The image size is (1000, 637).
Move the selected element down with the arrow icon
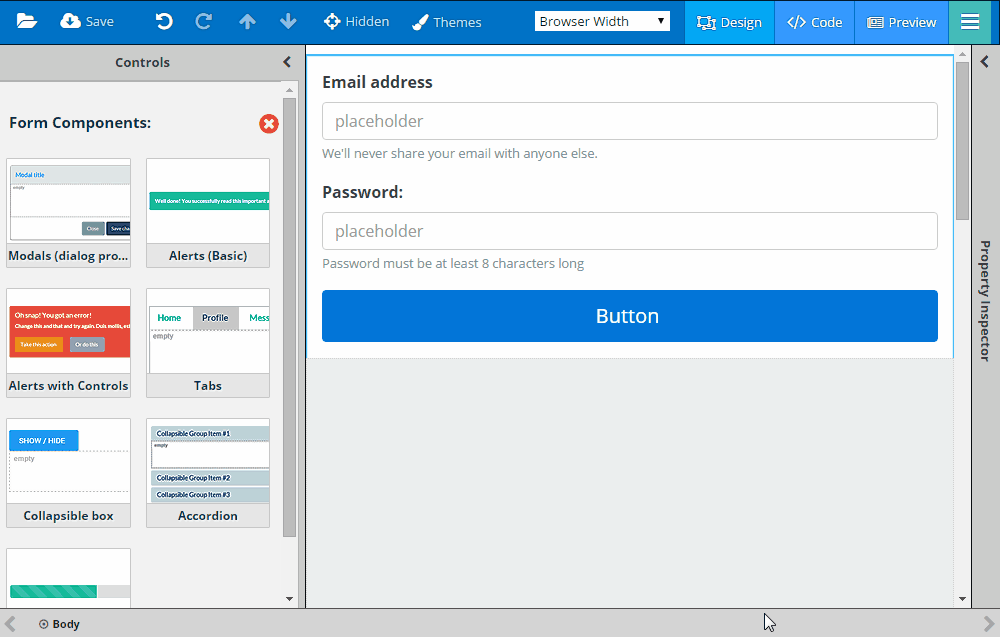pos(288,20)
